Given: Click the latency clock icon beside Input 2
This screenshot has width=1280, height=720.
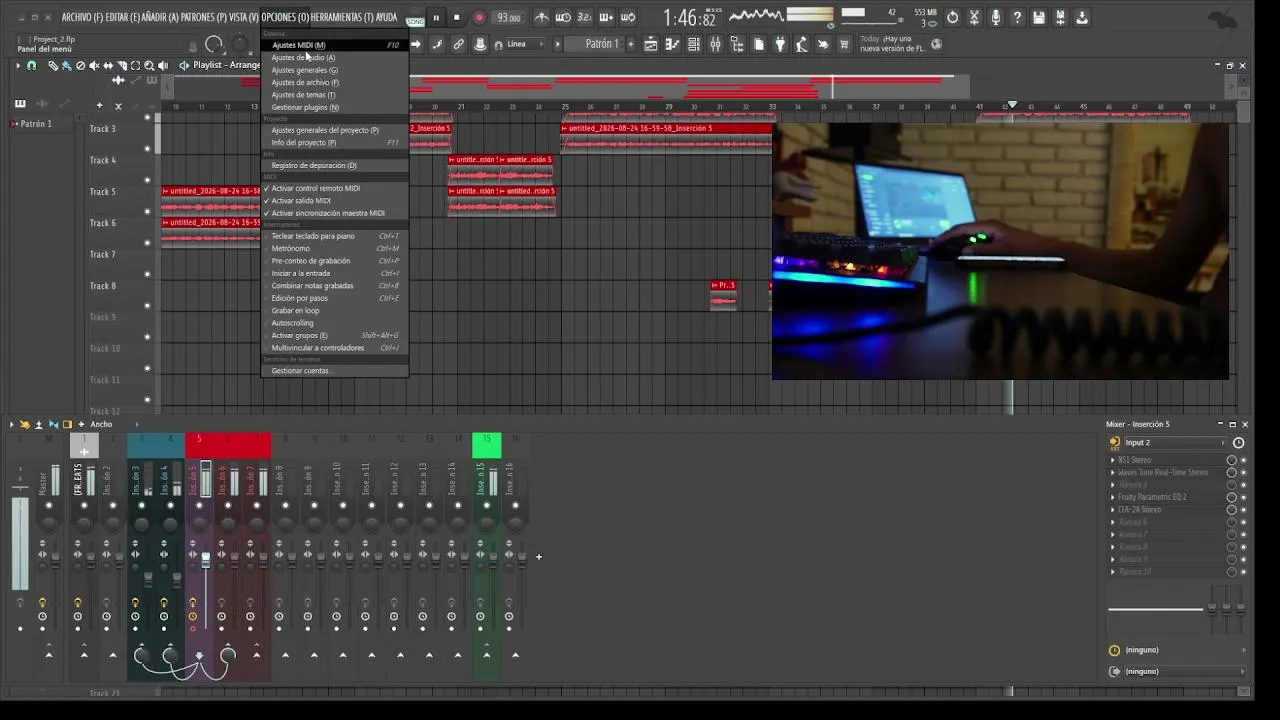Looking at the screenshot, I should [x=1238, y=442].
